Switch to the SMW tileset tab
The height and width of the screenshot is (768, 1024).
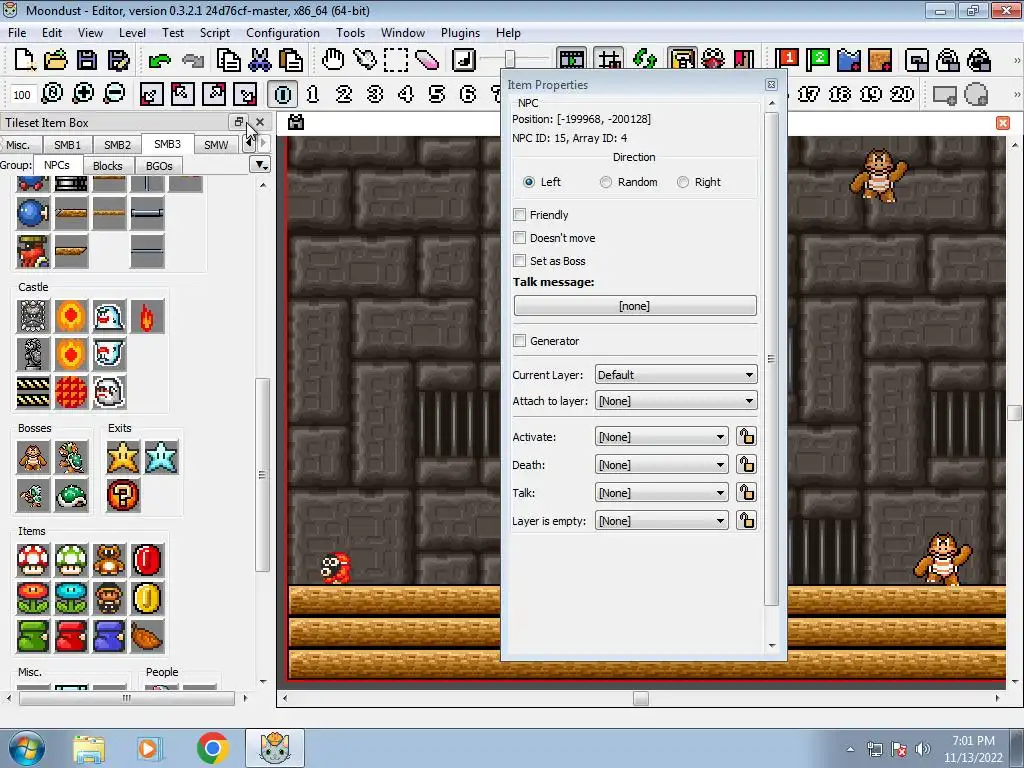point(216,145)
